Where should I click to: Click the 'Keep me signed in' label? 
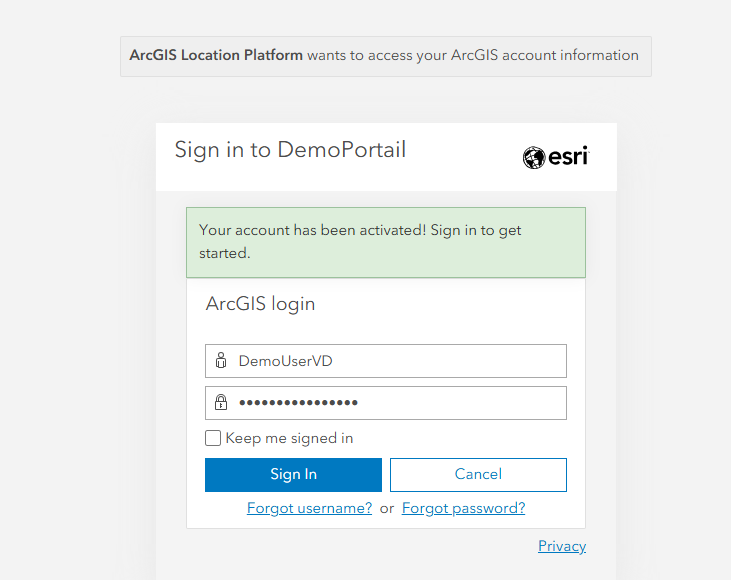point(289,438)
